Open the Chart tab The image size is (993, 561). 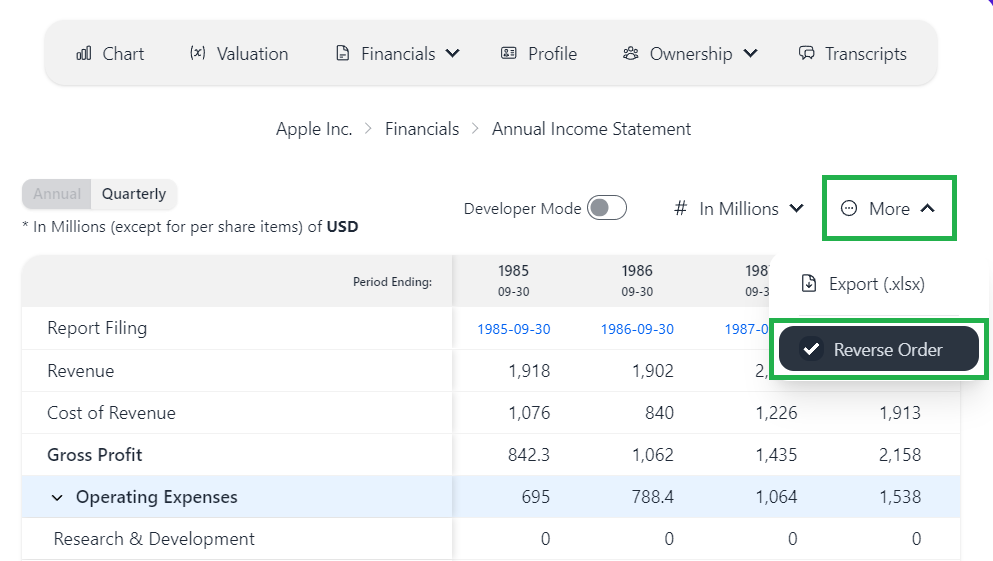110,54
